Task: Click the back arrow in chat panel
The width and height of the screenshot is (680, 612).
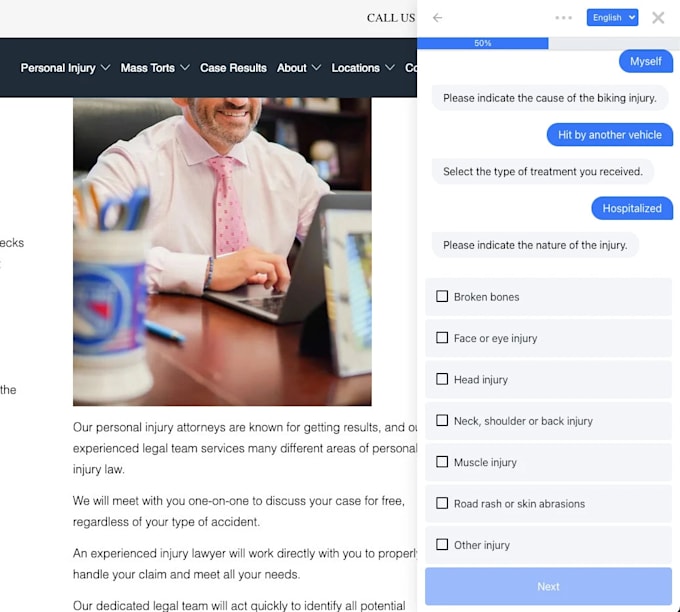Action: [438, 18]
